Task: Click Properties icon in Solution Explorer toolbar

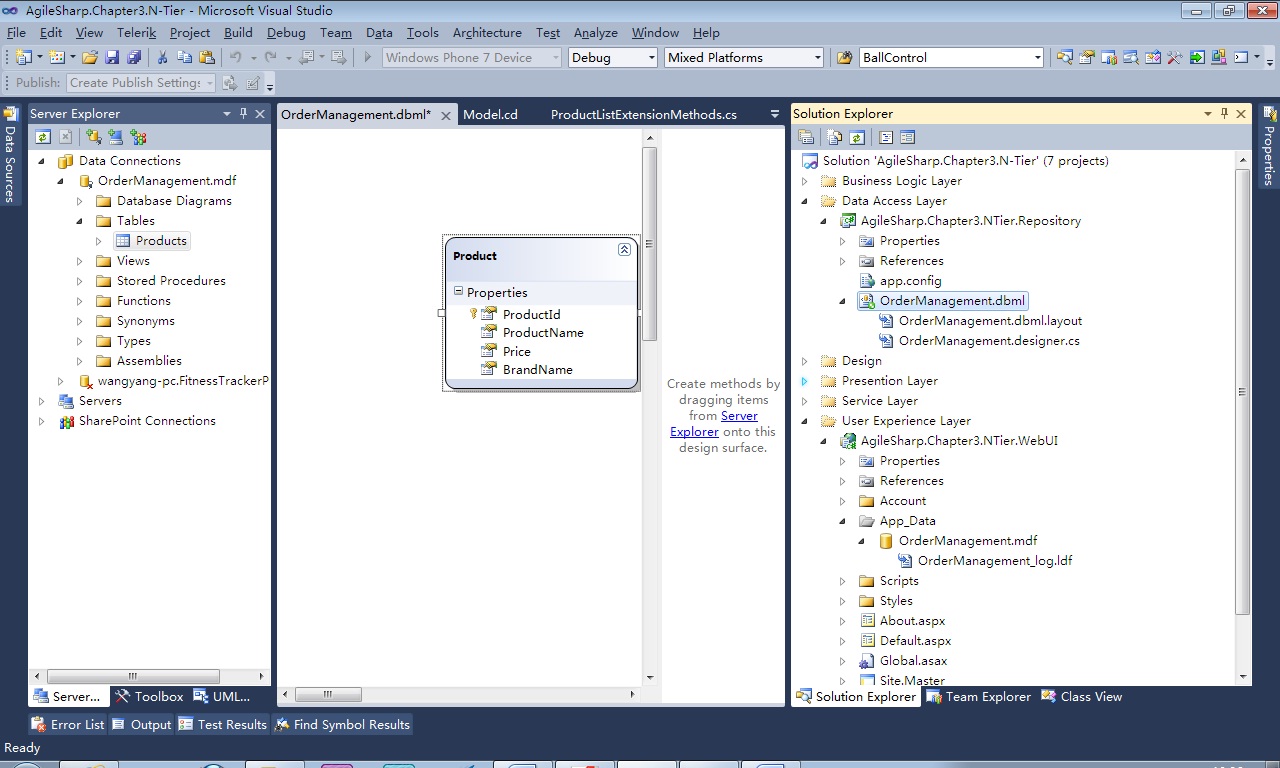Action: click(808, 137)
